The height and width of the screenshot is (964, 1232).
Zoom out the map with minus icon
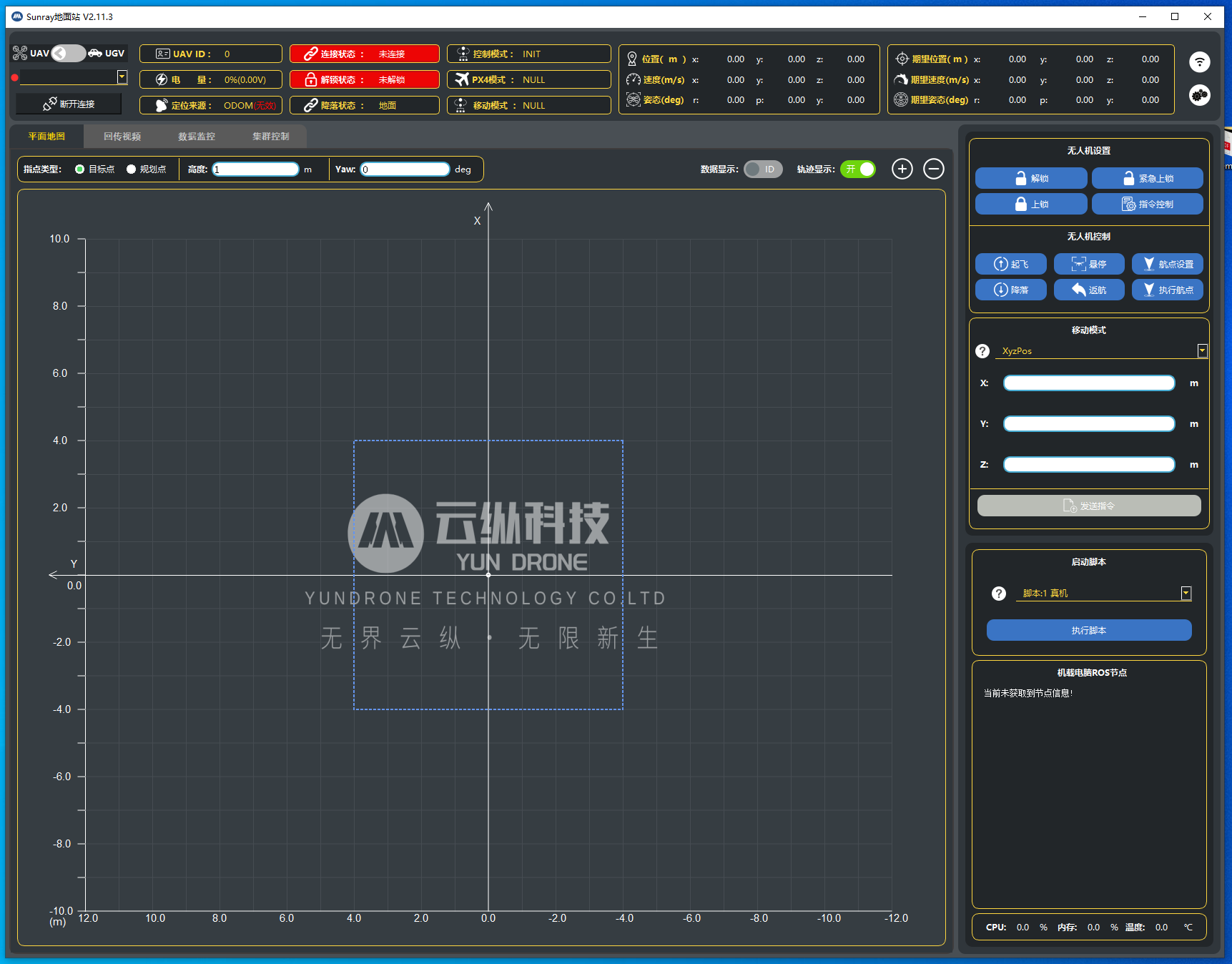pos(934,169)
